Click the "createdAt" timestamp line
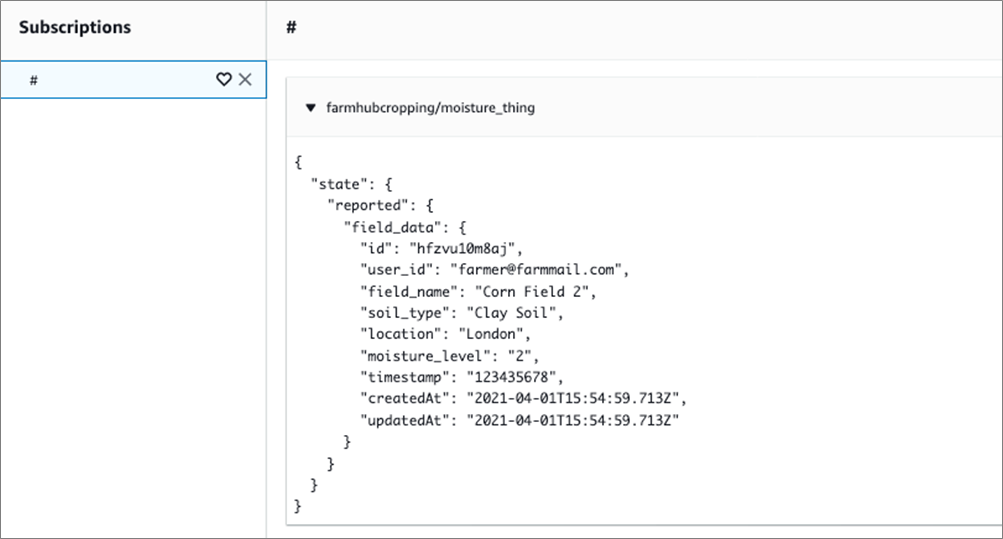 pos(523,398)
